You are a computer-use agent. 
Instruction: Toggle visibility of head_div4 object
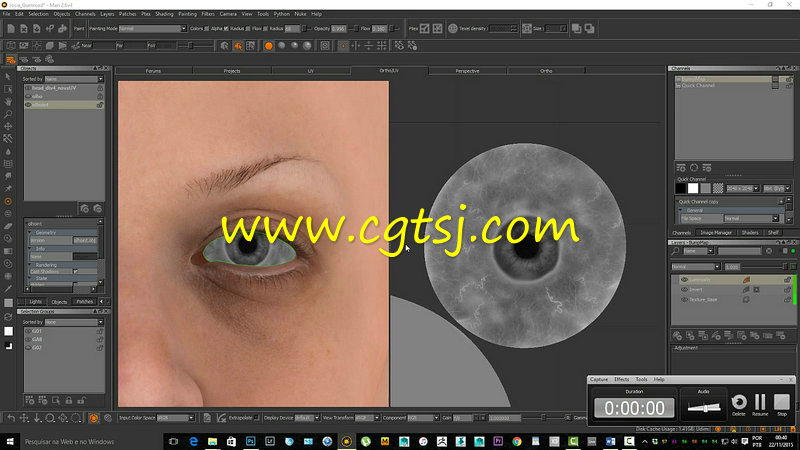point(28,88)
